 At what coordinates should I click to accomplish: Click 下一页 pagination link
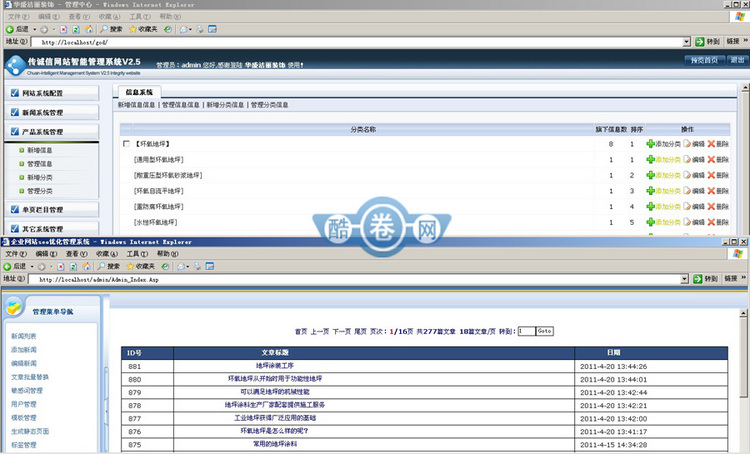[341, 331]
